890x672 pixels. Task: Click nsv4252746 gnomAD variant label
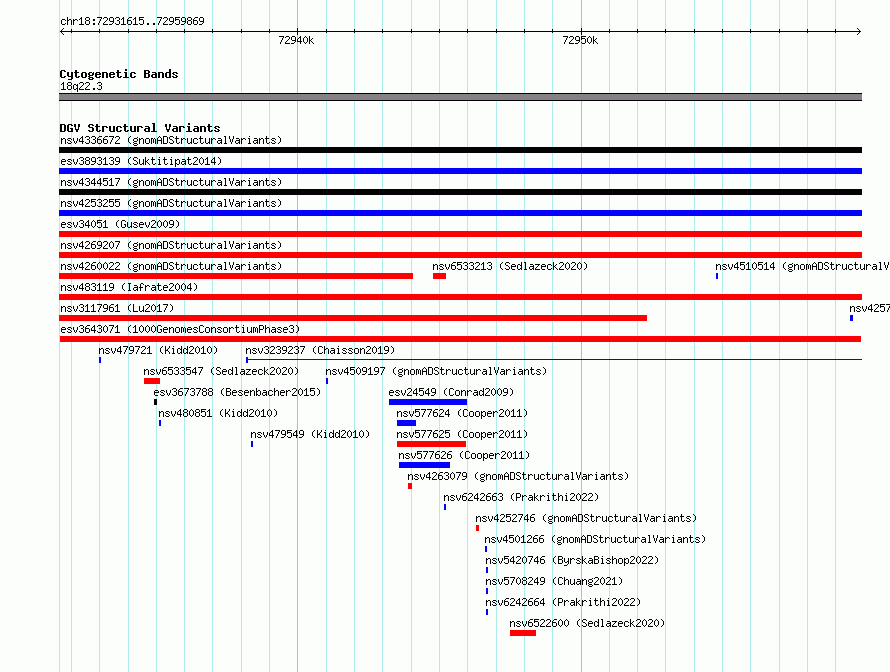point(586,518)
